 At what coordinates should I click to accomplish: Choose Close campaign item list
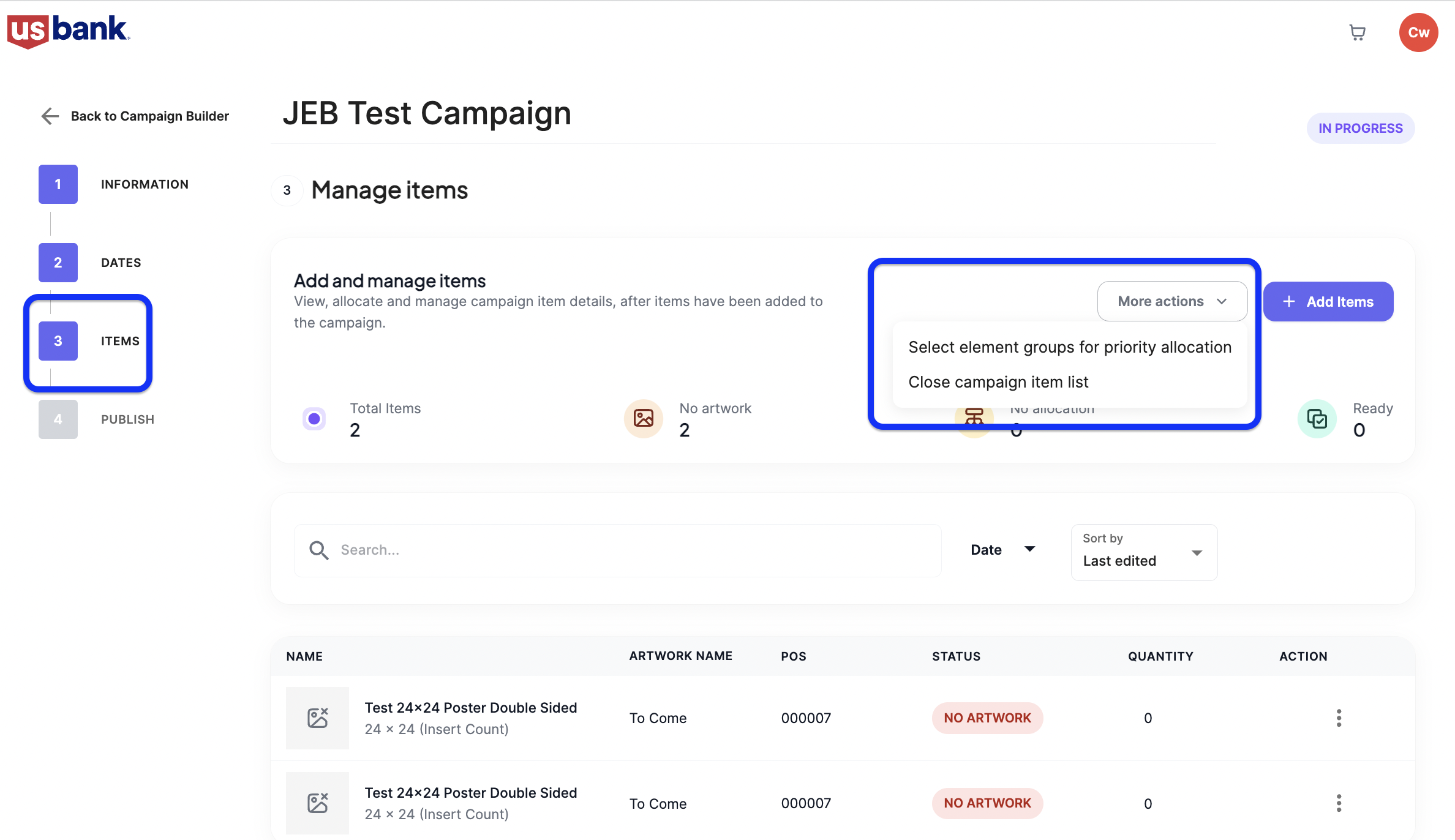tap(998, 382)
